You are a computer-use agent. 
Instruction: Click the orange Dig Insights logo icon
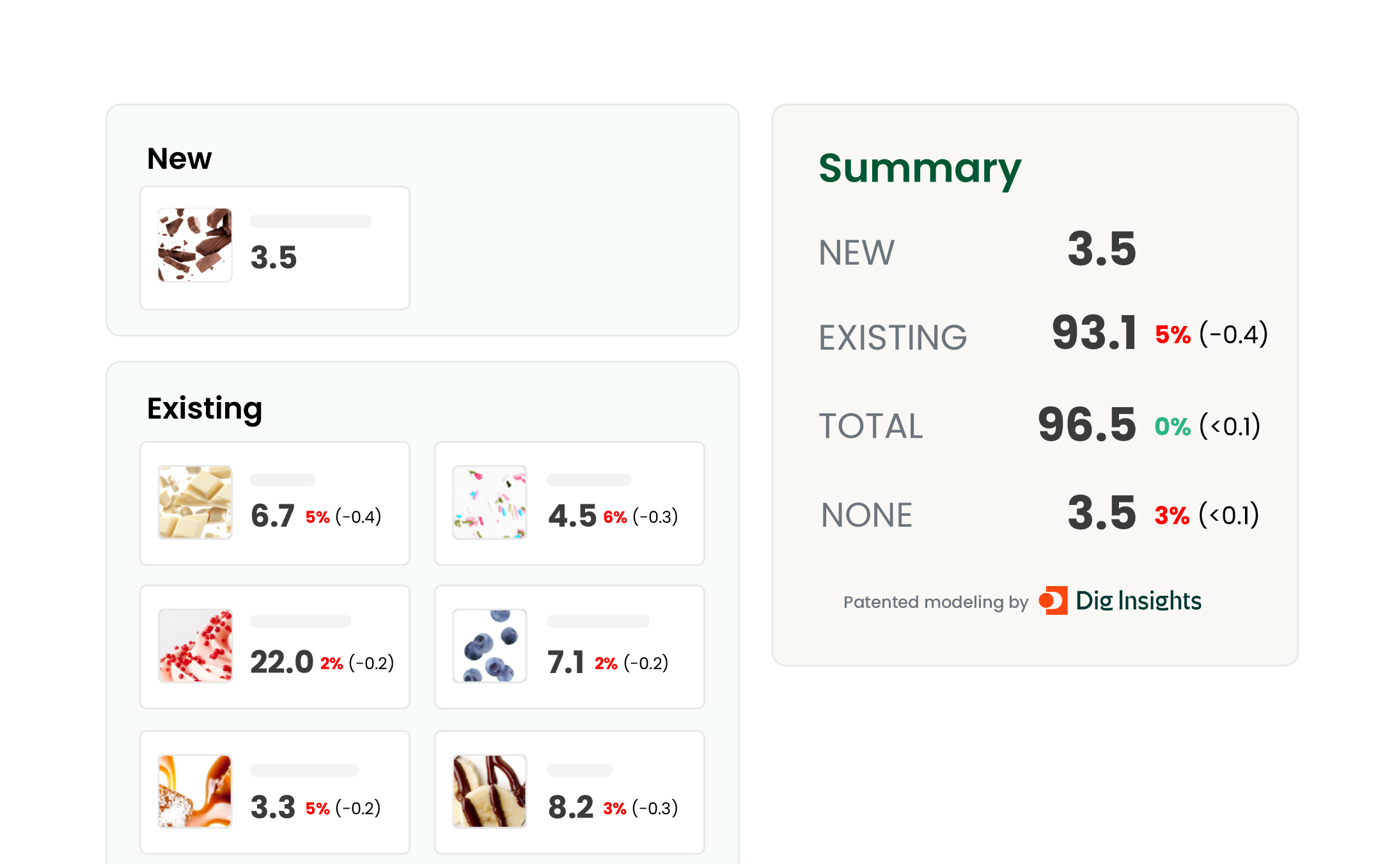tap(1053, 601)
